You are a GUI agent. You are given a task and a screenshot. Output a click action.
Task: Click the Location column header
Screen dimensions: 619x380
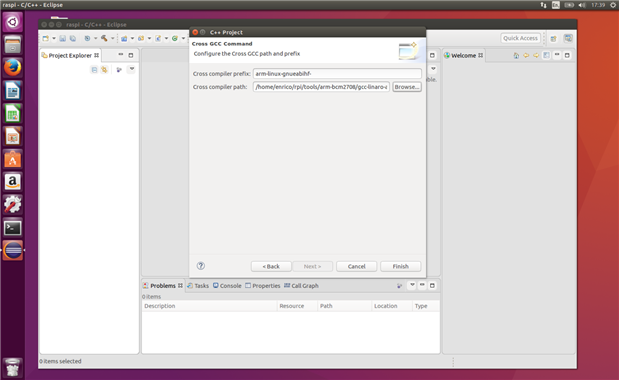click(392, 306)
